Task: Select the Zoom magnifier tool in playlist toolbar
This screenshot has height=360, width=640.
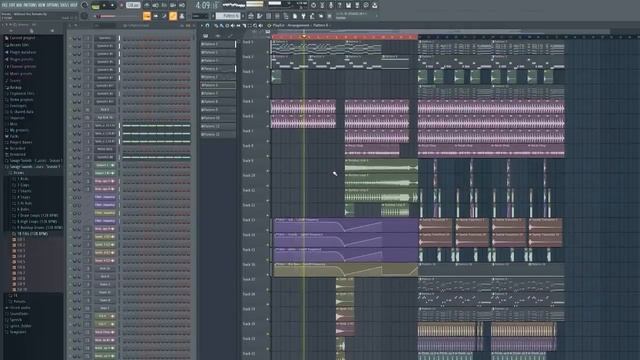Action: [256, 25]
